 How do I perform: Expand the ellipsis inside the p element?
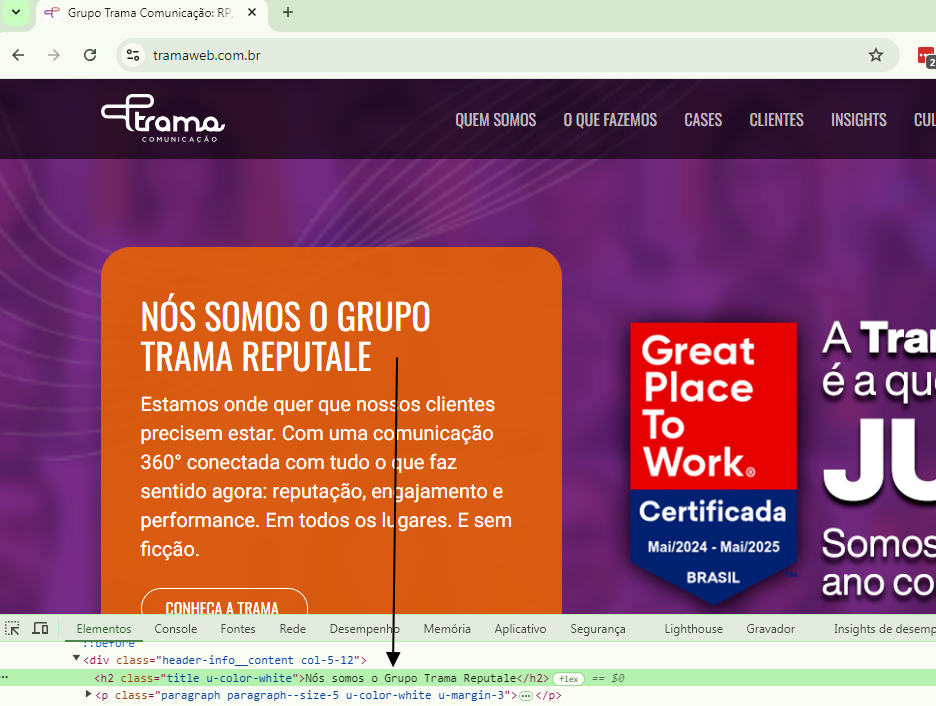pos(526,696)
